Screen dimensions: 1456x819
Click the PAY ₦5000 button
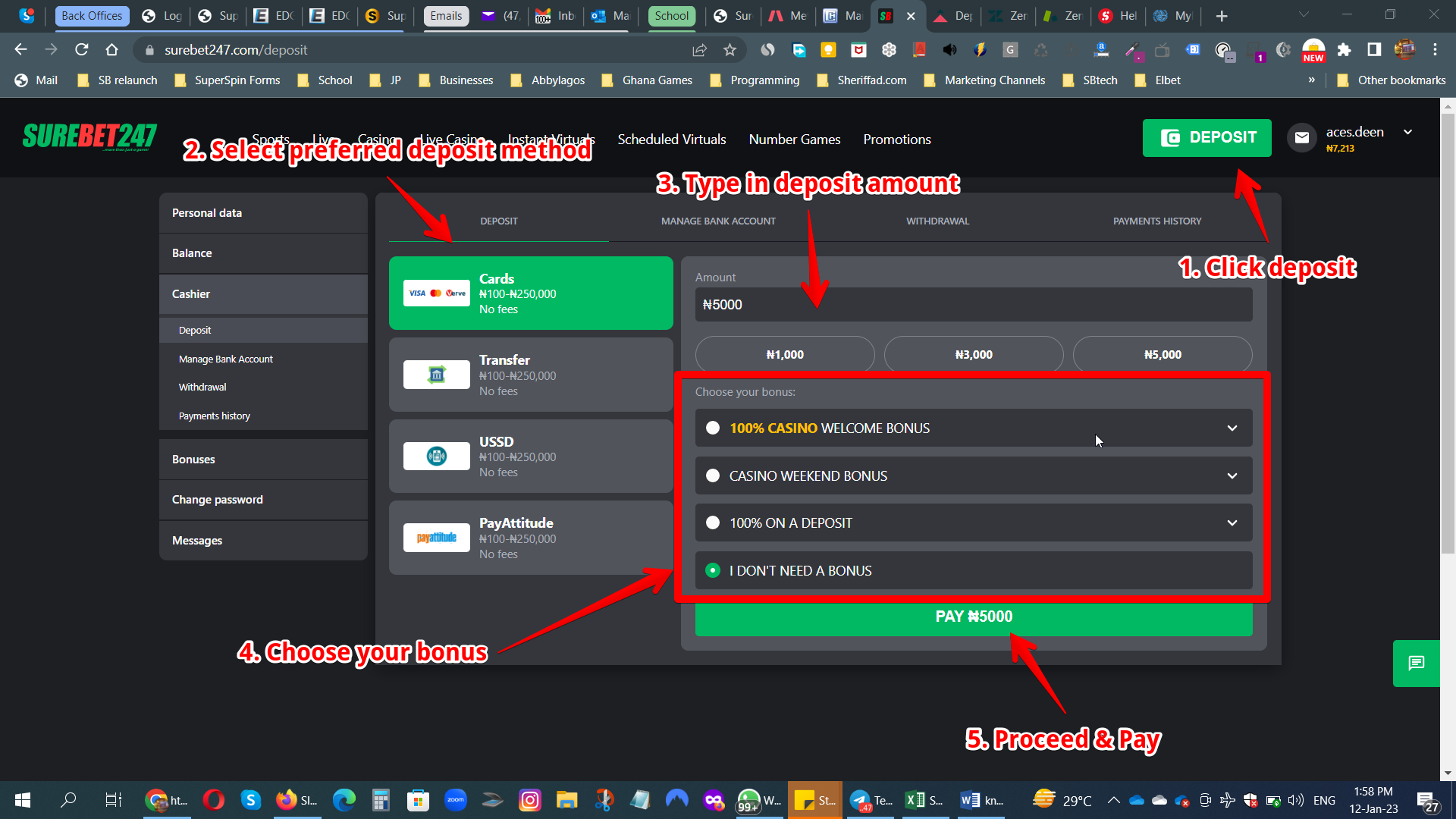974,617
